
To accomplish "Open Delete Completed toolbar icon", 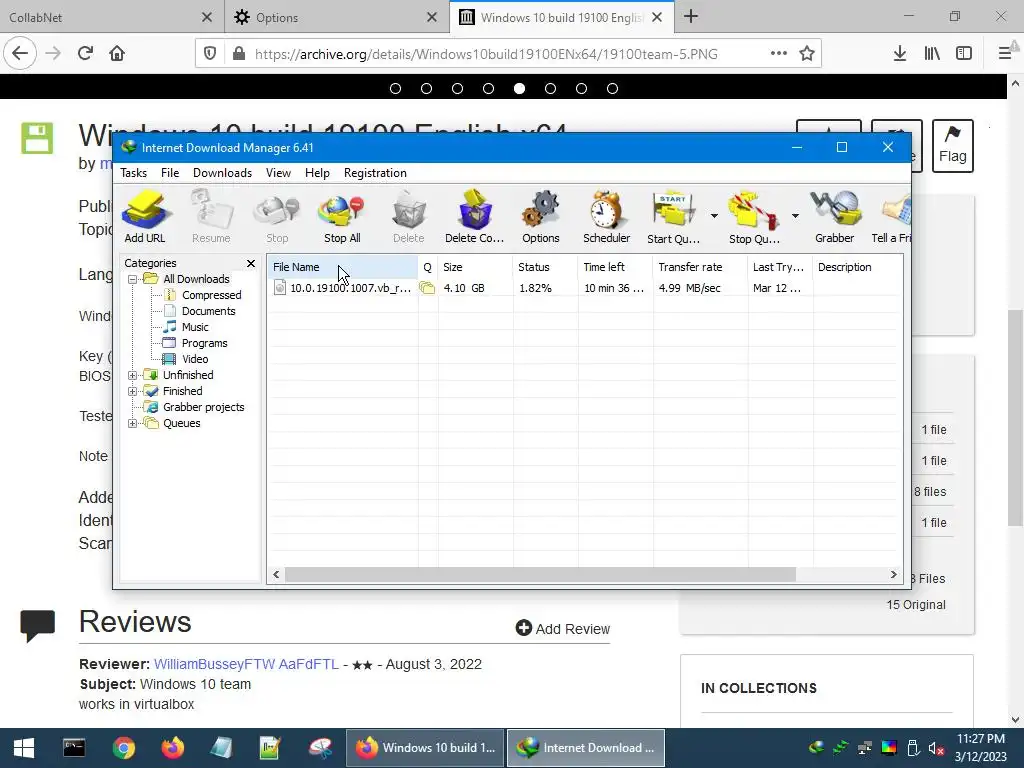I will (474, 217).
